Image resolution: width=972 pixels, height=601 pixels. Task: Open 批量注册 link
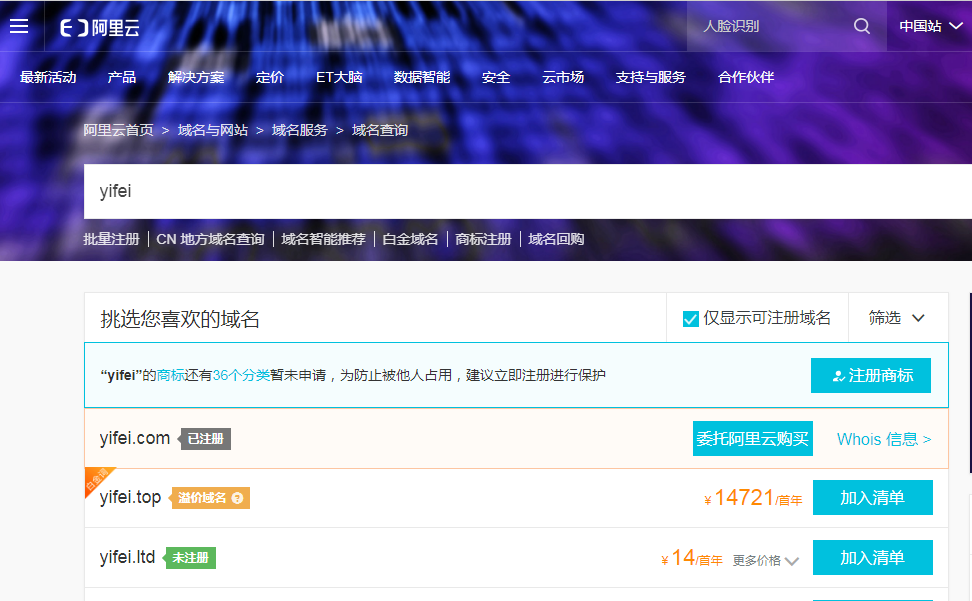[x=112, y=239]
